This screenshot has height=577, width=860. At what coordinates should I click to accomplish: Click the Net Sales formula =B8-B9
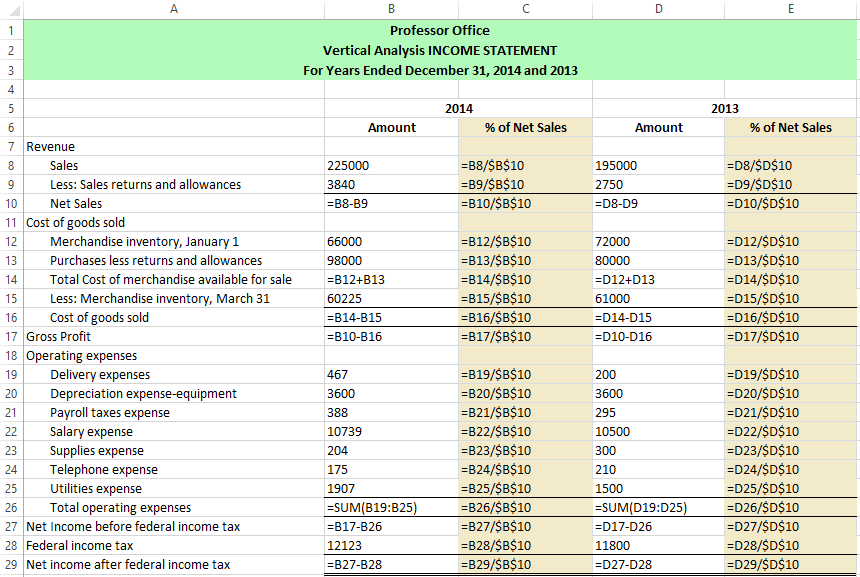coord(392,203)
